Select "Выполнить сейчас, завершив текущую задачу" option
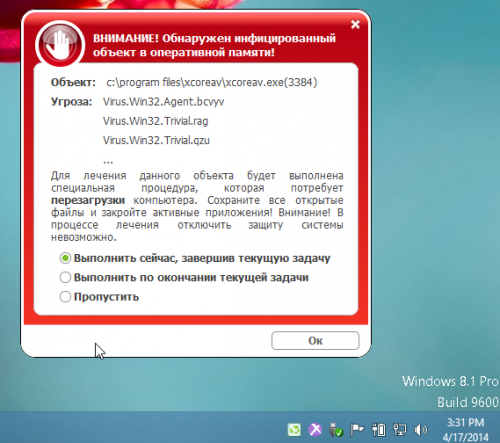This screenshot has width=500, height=443. click(x=195, y=258)
